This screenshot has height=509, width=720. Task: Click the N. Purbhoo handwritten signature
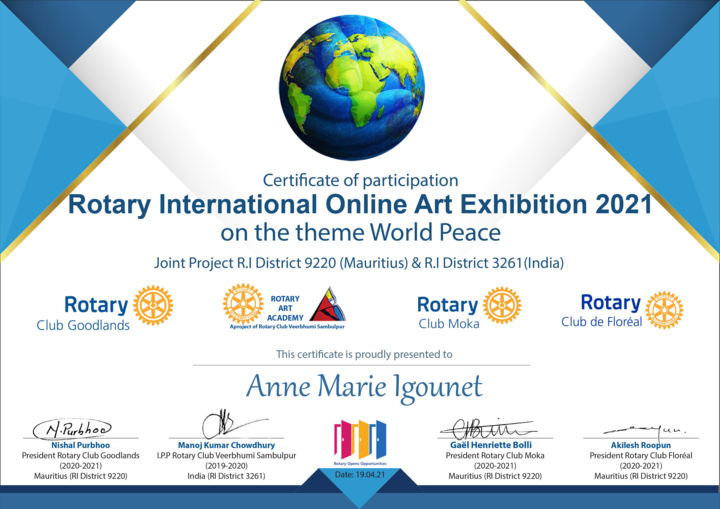pos(72,429)
